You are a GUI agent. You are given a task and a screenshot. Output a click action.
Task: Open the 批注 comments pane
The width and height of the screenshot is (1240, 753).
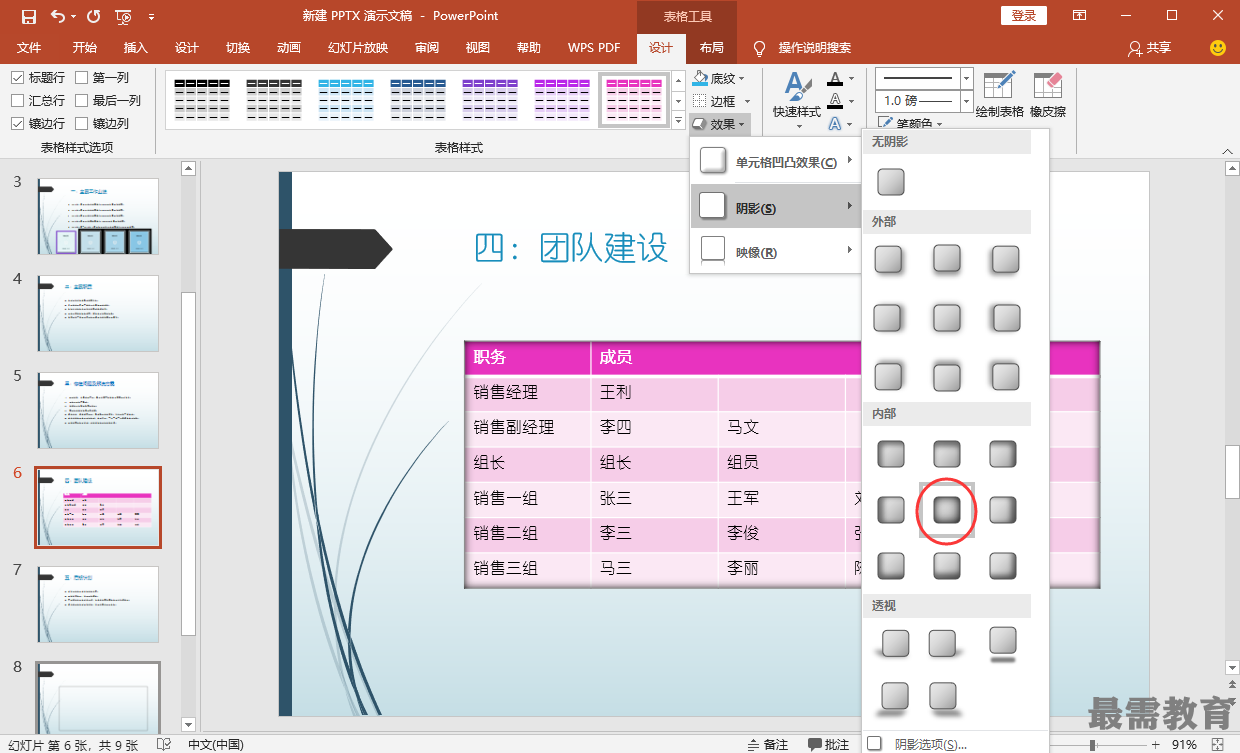(829, 744)
